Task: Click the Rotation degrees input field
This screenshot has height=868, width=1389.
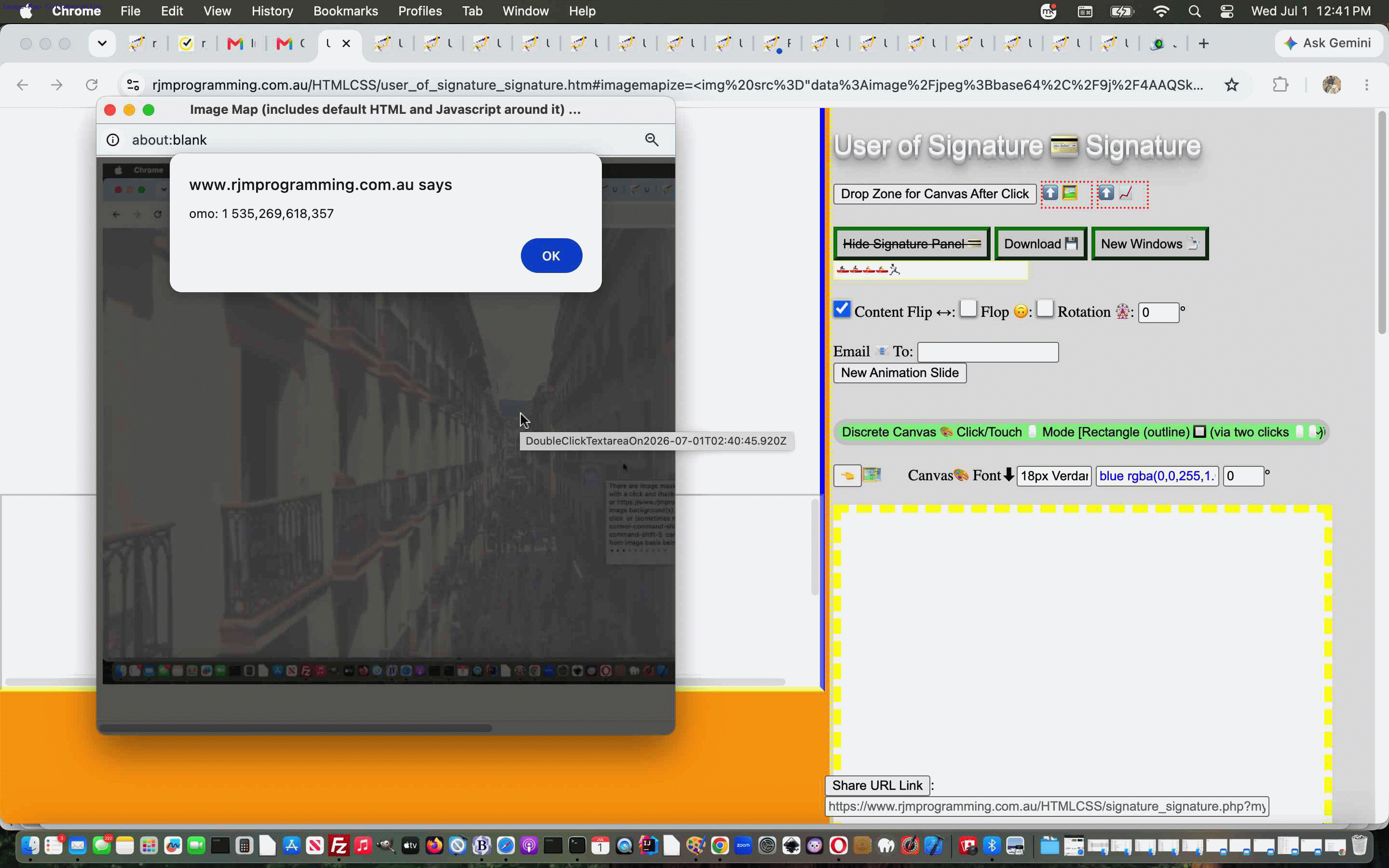Action: point(1158,313)
